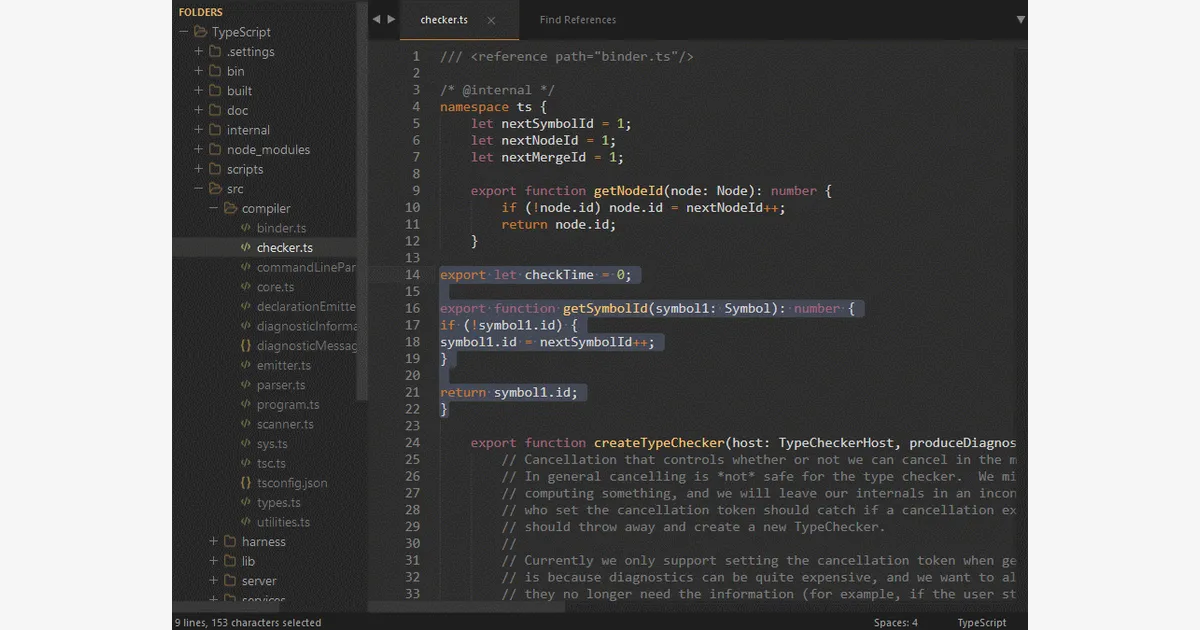Image resolution: width=1200 pixels, height=630 pixels.
Task: Click the harness folder icon
Action: click(x=230, y=542)
